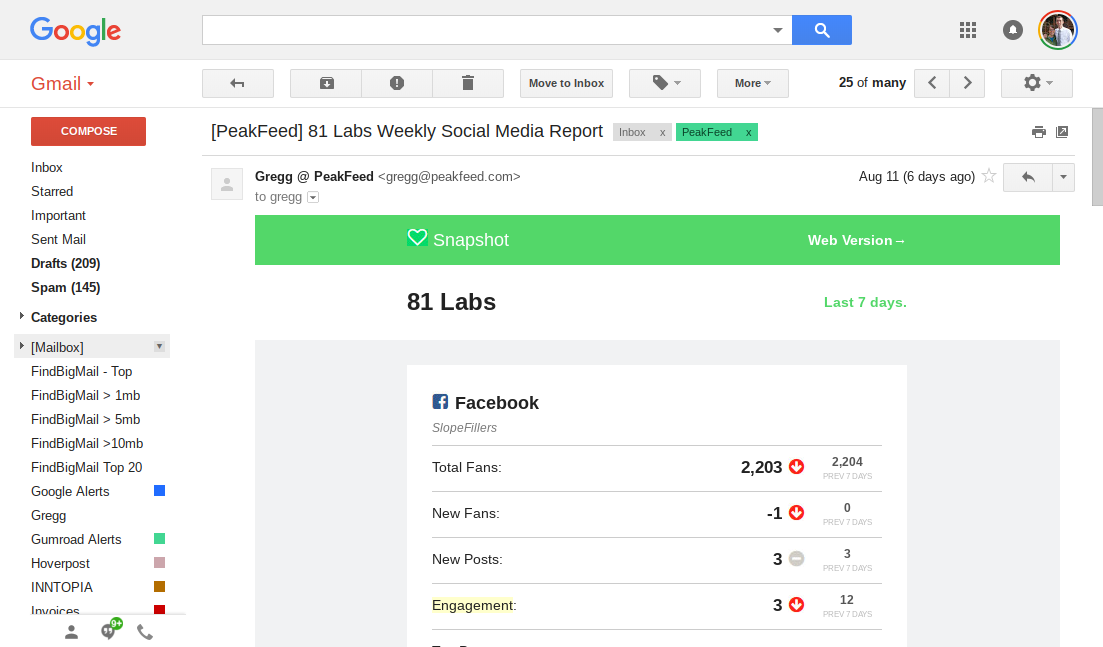The height and width of the screenshot is (647, 1103).
Task: Open the [Mailbox] label options dropdown
Action: pyautogui.click(x=160, y=346)
